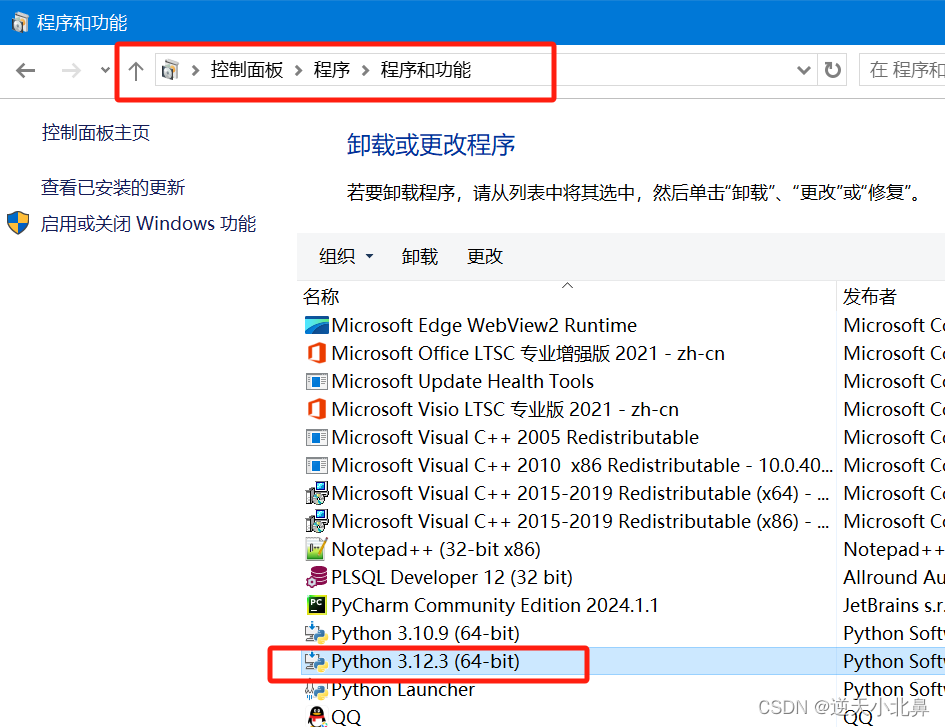
Task: Click the up arrow navigation icon
Action: click(136, 70)
